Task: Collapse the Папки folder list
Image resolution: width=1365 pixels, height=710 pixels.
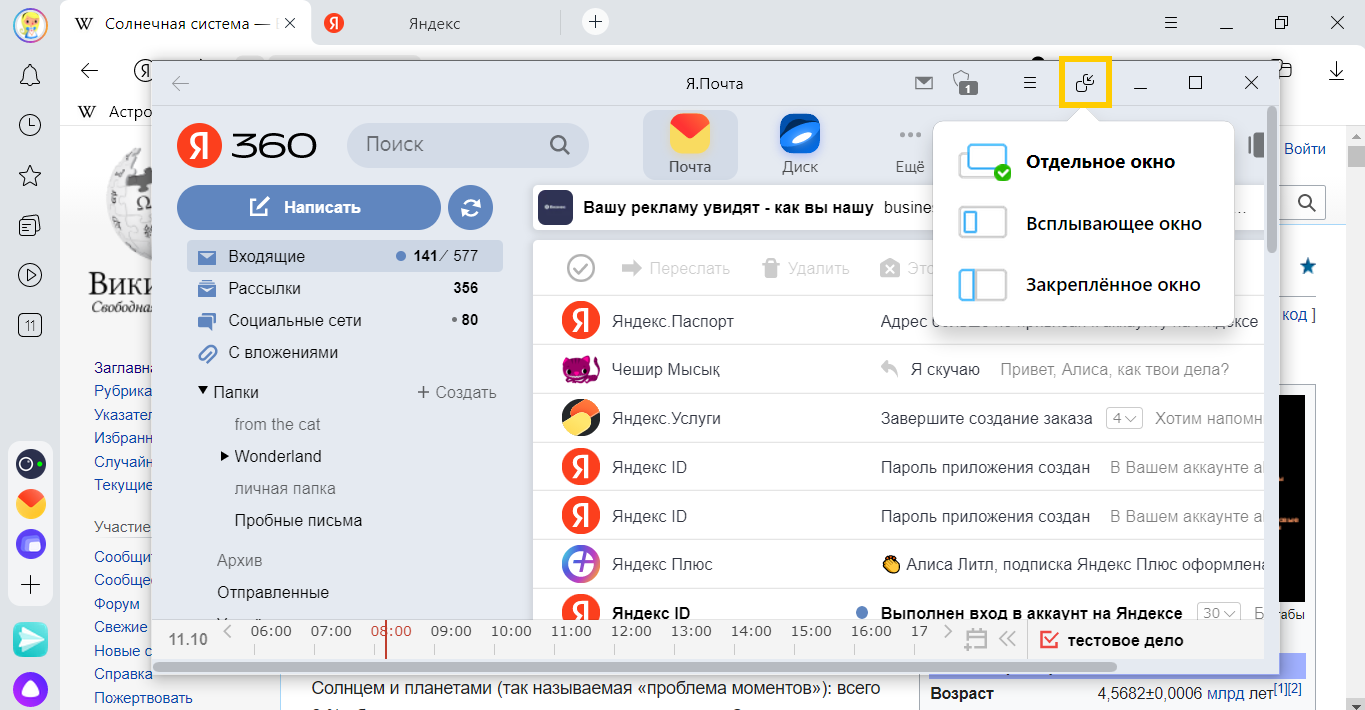Action: 203,392
